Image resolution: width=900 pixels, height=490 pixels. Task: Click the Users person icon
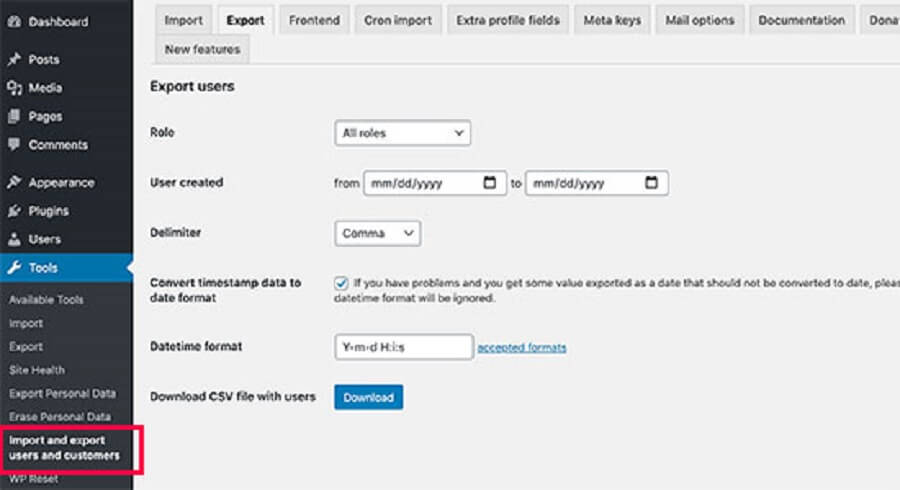click(x=14, y=239)
